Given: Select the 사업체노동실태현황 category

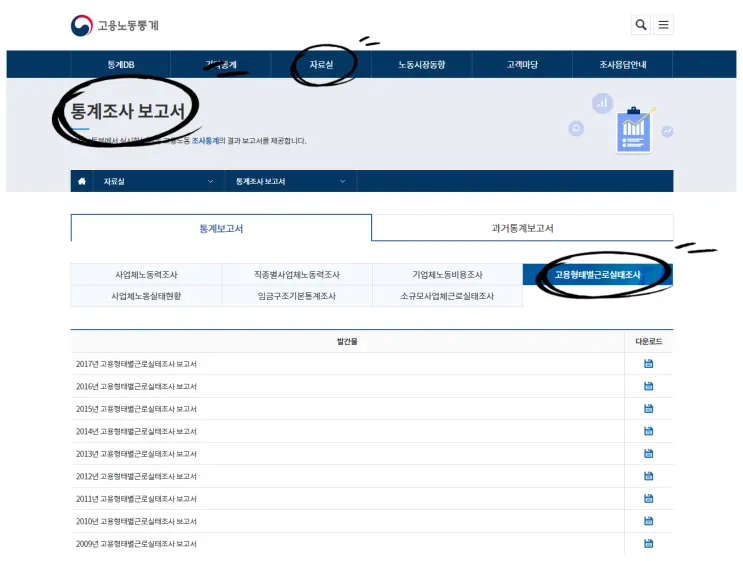Looking at the screenshot, I should [x=146, y=296].
